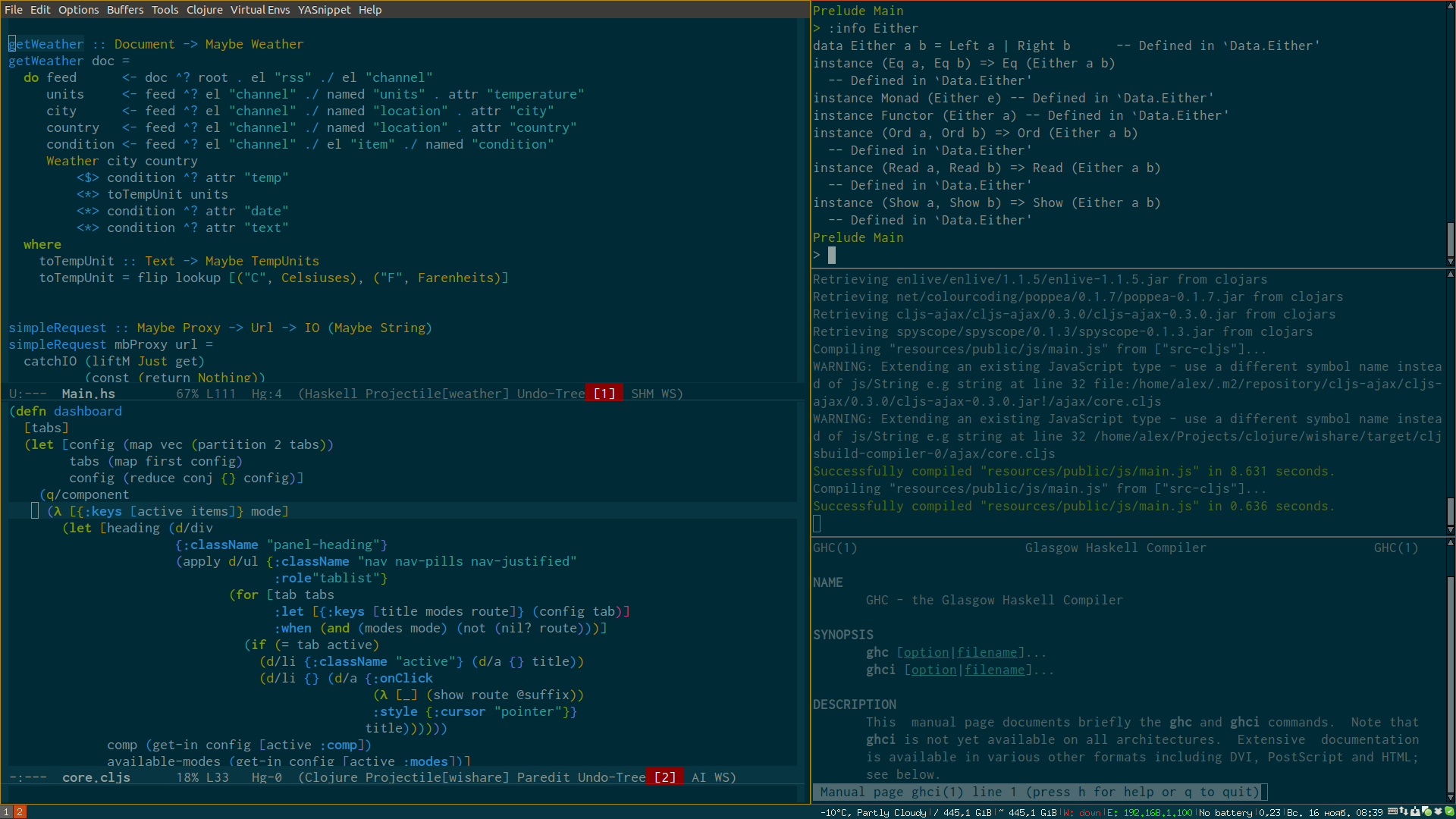
Task: Click the Paredit minor mode indicator
Action: pos(543,777)
